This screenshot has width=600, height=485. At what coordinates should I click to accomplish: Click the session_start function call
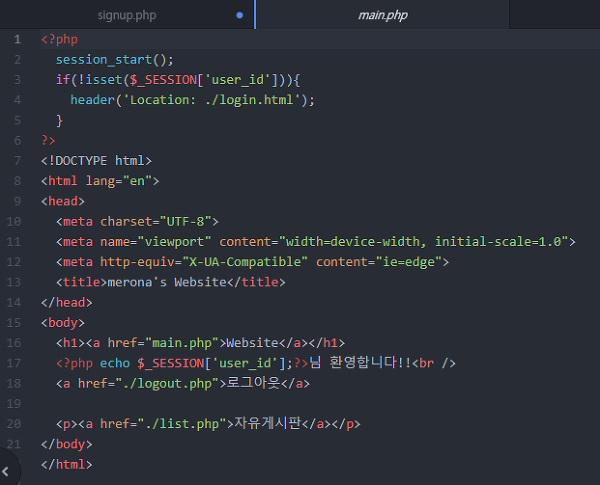(x=104, y=60)
